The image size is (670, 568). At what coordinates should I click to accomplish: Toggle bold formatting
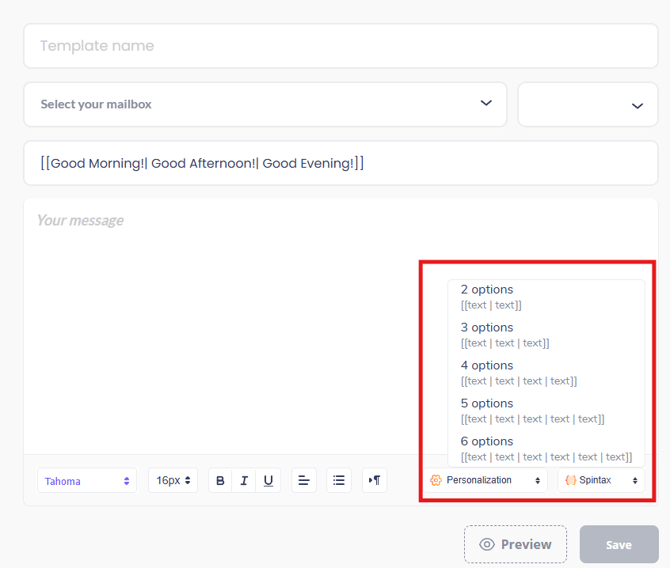pyautogui.click(x=220, y=481)
